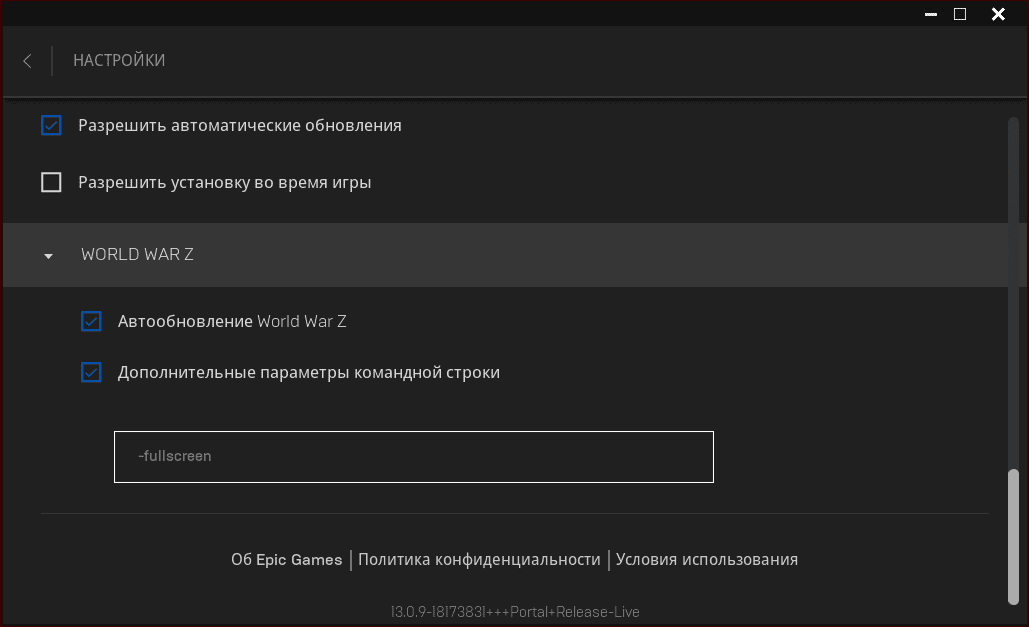Uncheck Дополнительные параметры командной строки checkbox

91,372
